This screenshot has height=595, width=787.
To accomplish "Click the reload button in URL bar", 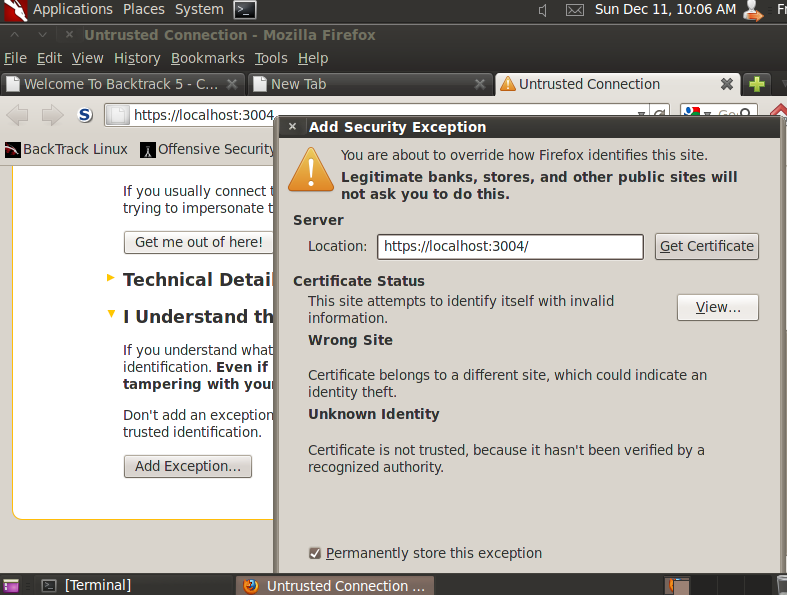I will [660, 113].
